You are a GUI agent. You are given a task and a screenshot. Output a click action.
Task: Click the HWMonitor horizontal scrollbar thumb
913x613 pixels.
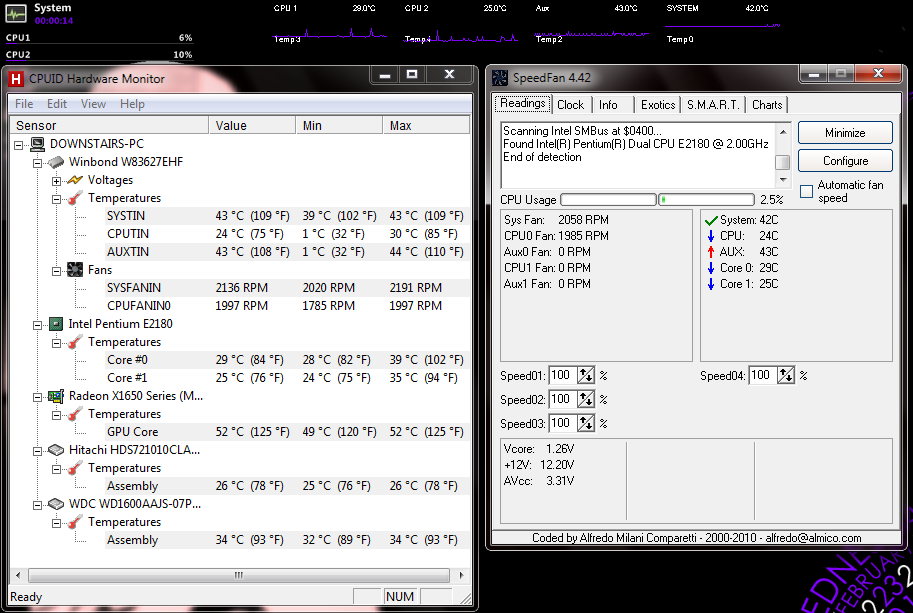tap(239, 575)
